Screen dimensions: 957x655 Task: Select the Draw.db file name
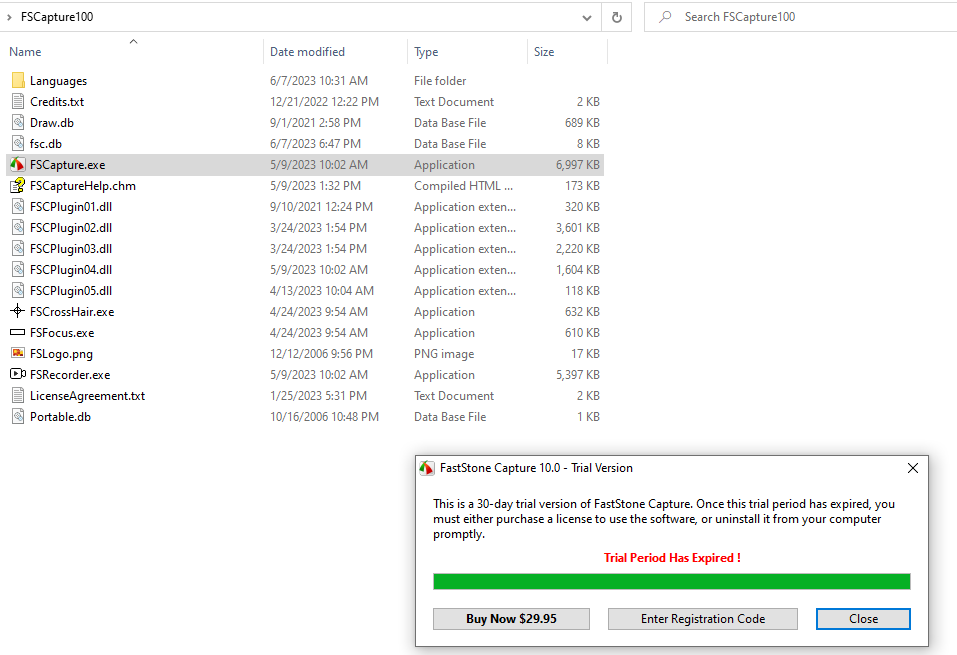tap(52, 123)
